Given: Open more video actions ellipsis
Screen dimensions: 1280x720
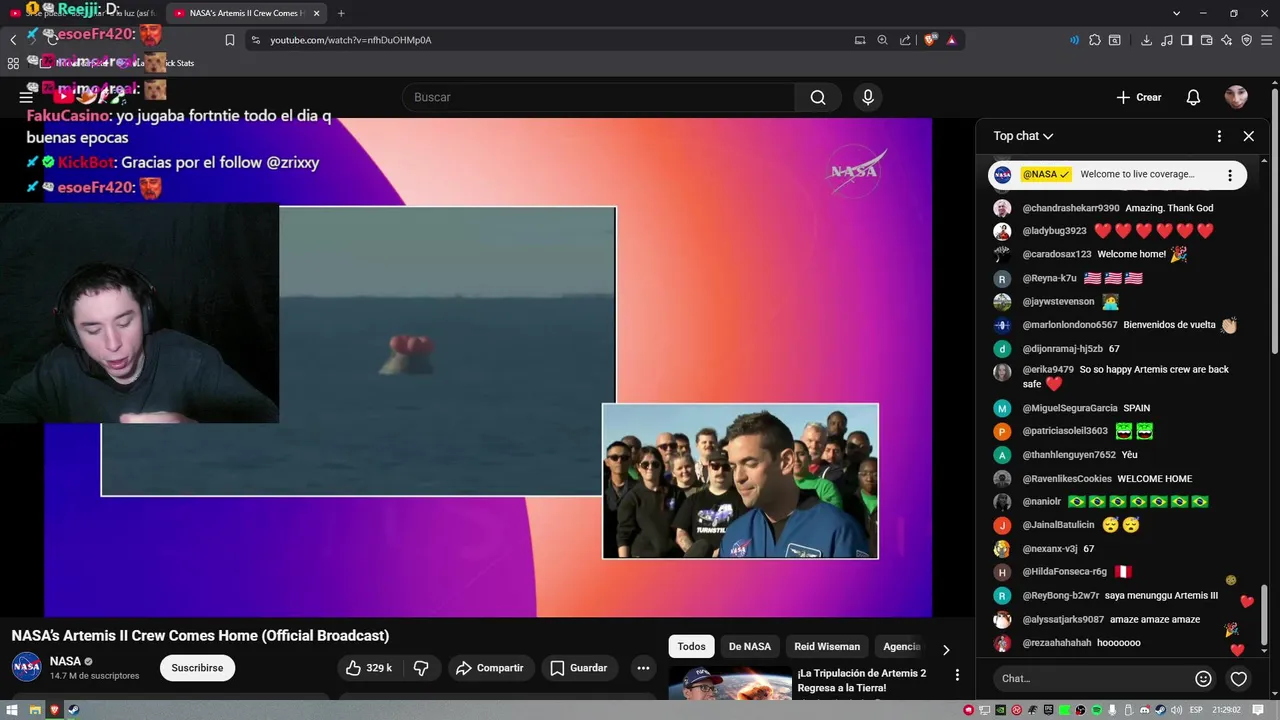Looking at the screenshot, I should pyautogui.click(x=643, y=668).
